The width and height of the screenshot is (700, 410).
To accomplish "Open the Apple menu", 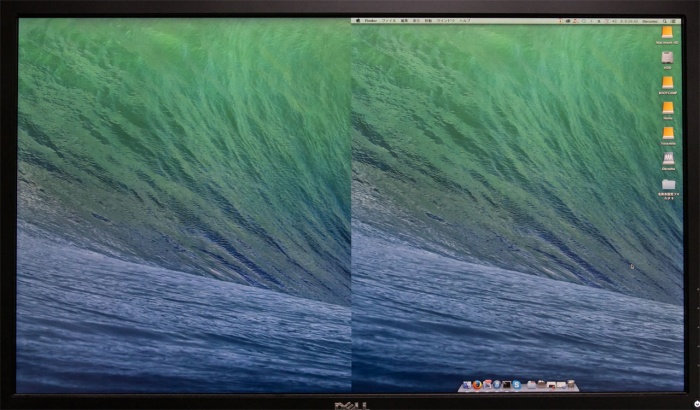I will click(358, 20).
